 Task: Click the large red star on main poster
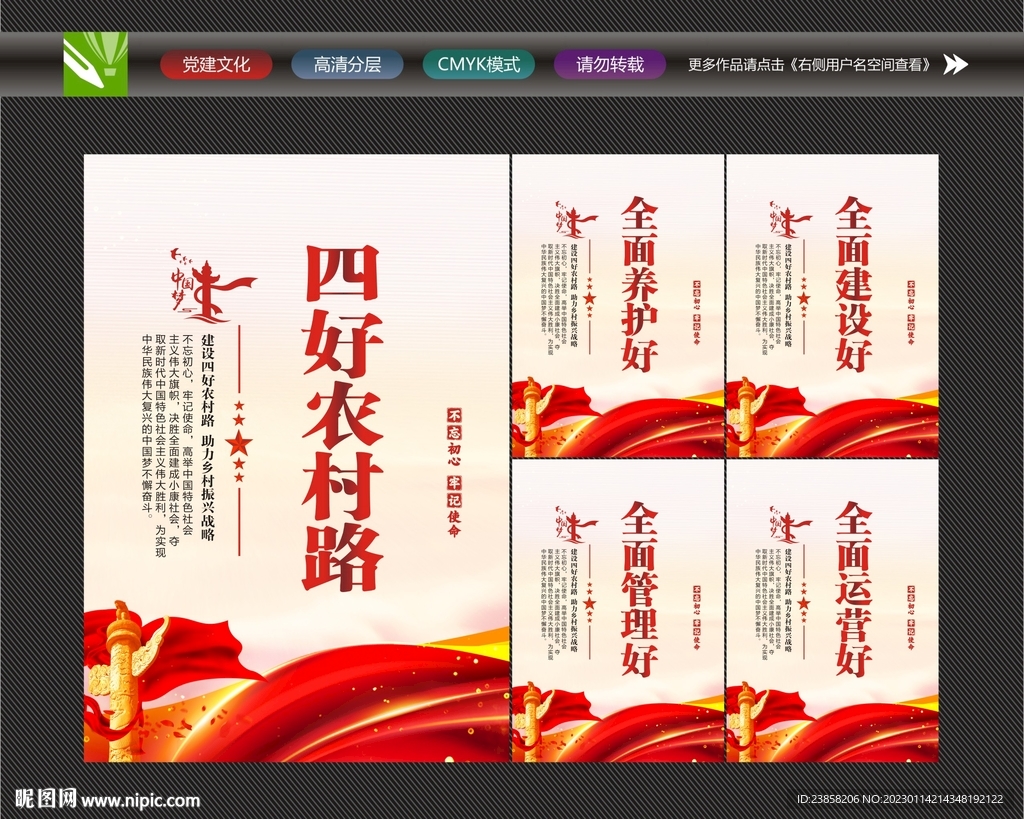point(239,443)
